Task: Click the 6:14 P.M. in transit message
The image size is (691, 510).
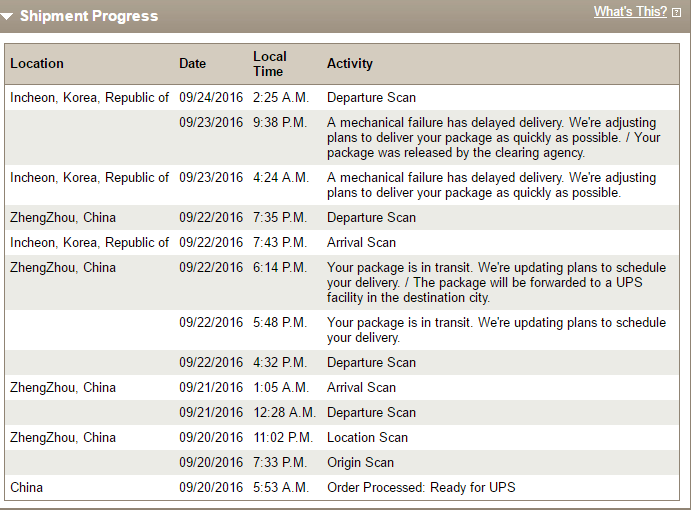Action: click(x=497, y=283)
